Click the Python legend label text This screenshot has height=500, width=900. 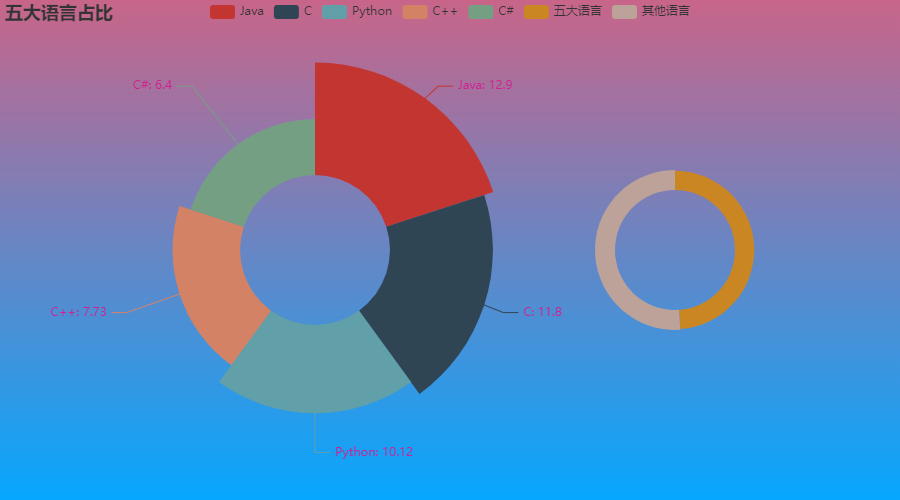[x=372, y=11]
